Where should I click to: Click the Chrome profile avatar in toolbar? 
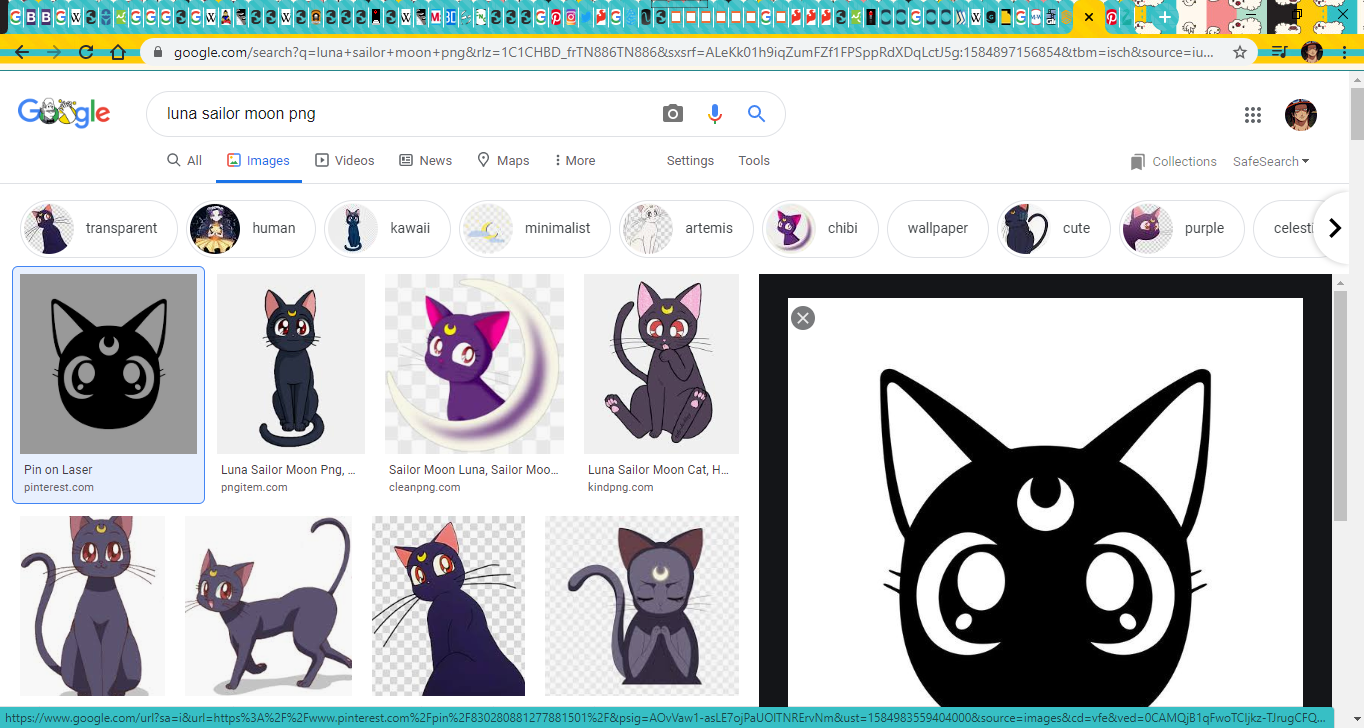point(1312,52)
